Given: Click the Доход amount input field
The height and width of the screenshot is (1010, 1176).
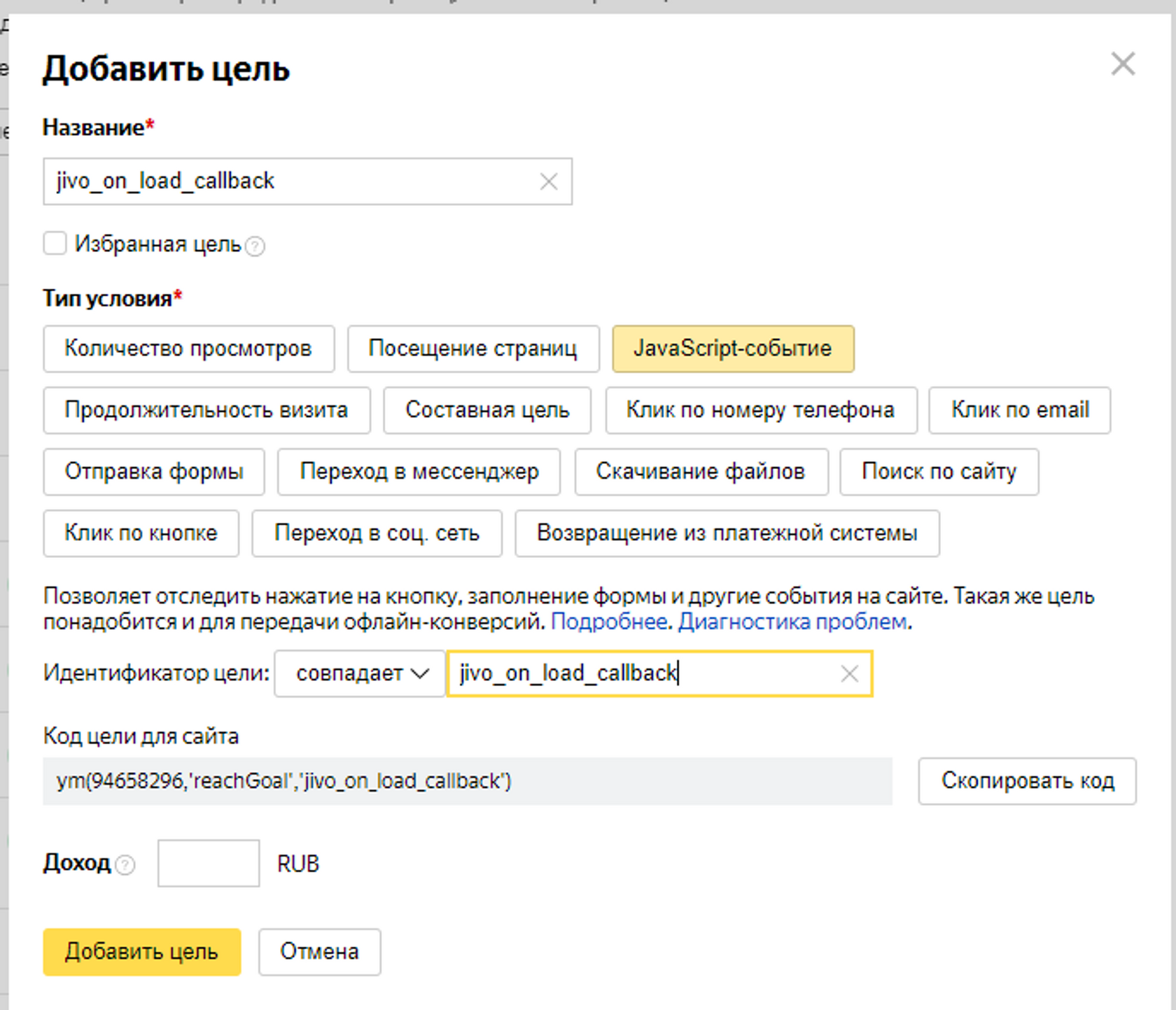Looking at the screenshot, I should (208, 863).
